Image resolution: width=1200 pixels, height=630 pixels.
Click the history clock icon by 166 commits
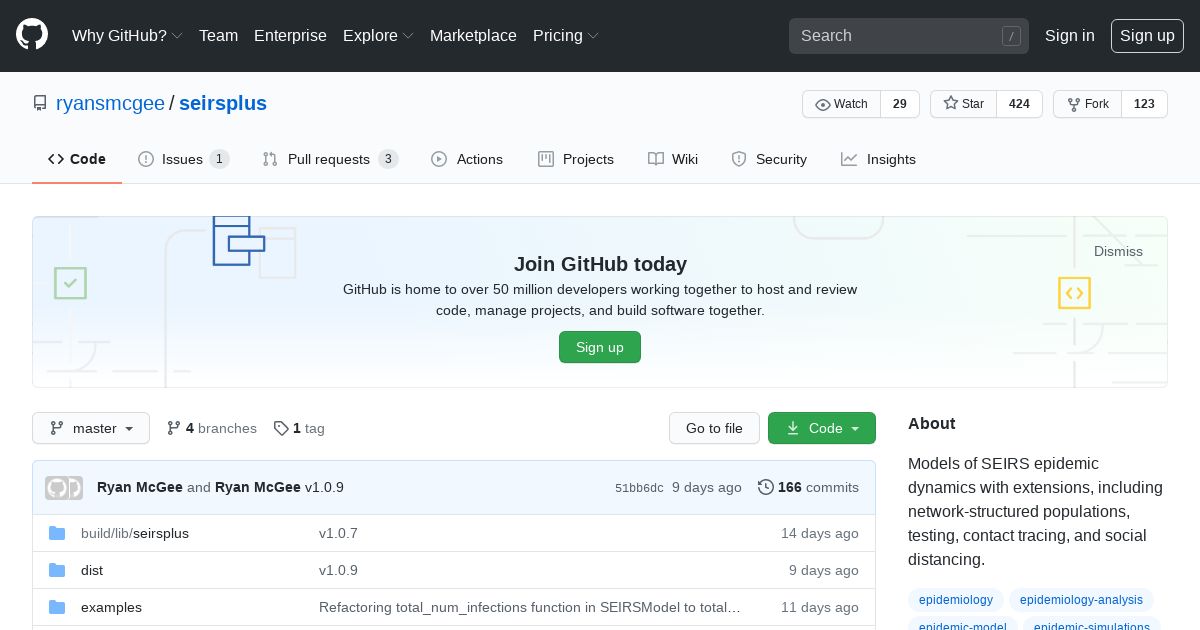766,487
